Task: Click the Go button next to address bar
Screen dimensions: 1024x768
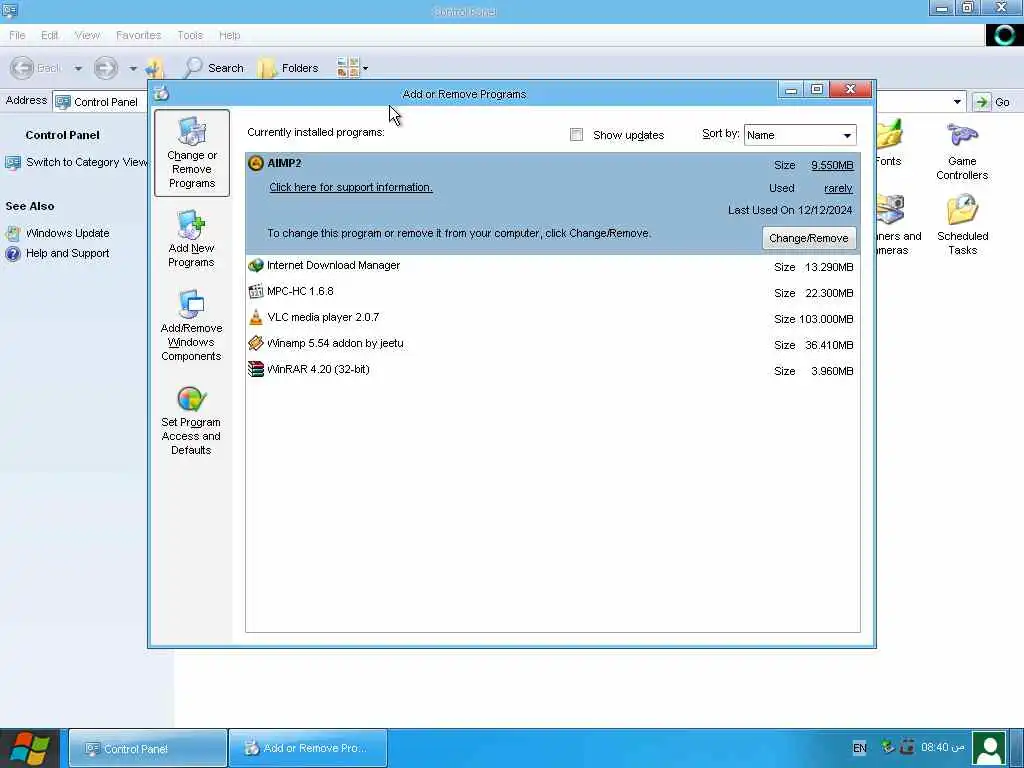Action: coord(992,102)
